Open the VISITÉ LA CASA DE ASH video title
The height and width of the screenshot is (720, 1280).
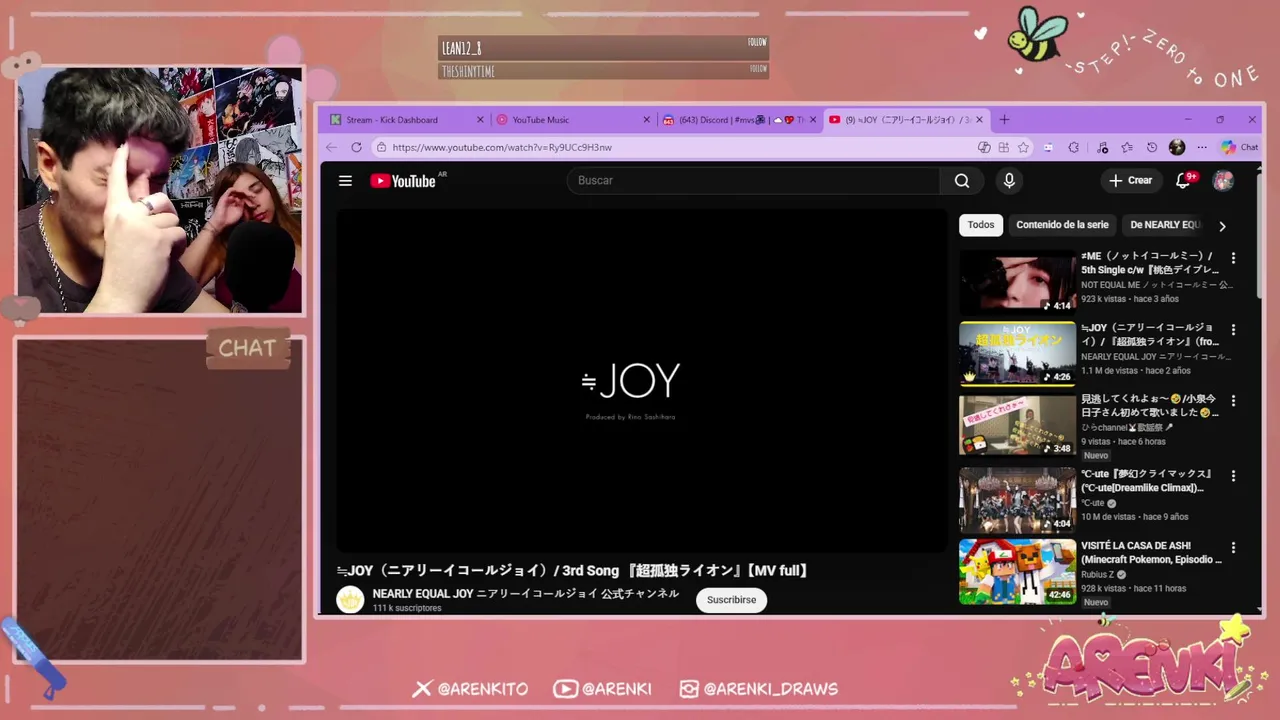click(1151, 553)
